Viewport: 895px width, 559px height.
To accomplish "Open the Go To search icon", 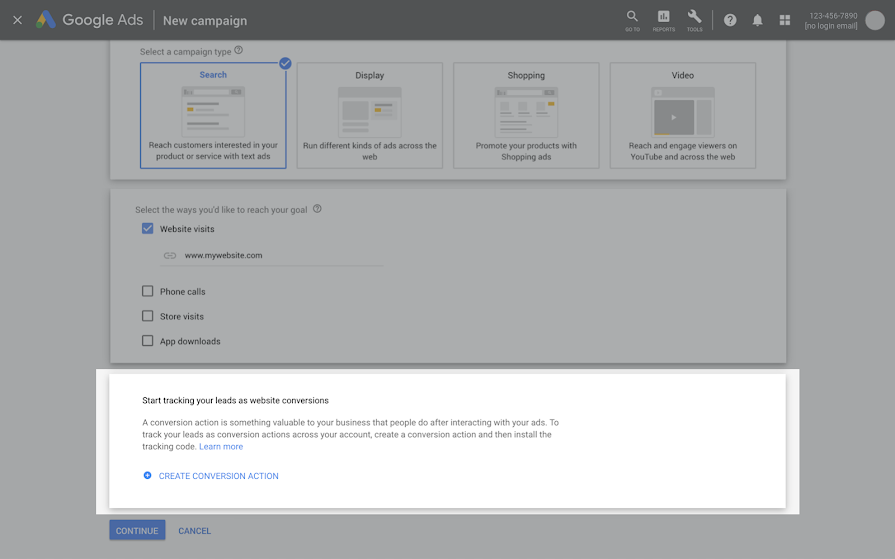I will (632, 19).
